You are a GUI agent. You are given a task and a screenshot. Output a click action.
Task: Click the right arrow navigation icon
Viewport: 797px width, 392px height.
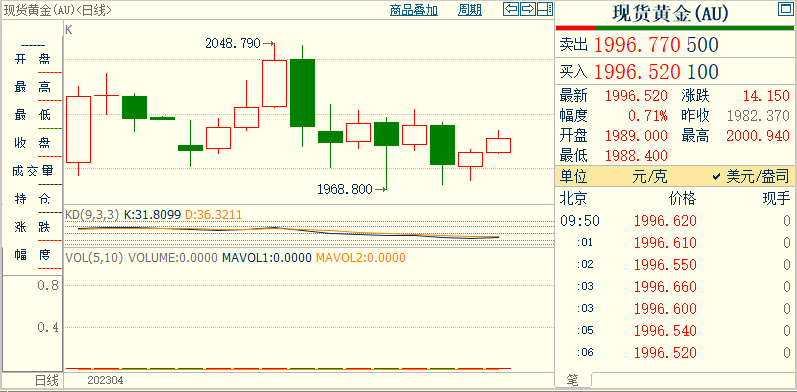point(528,9)
